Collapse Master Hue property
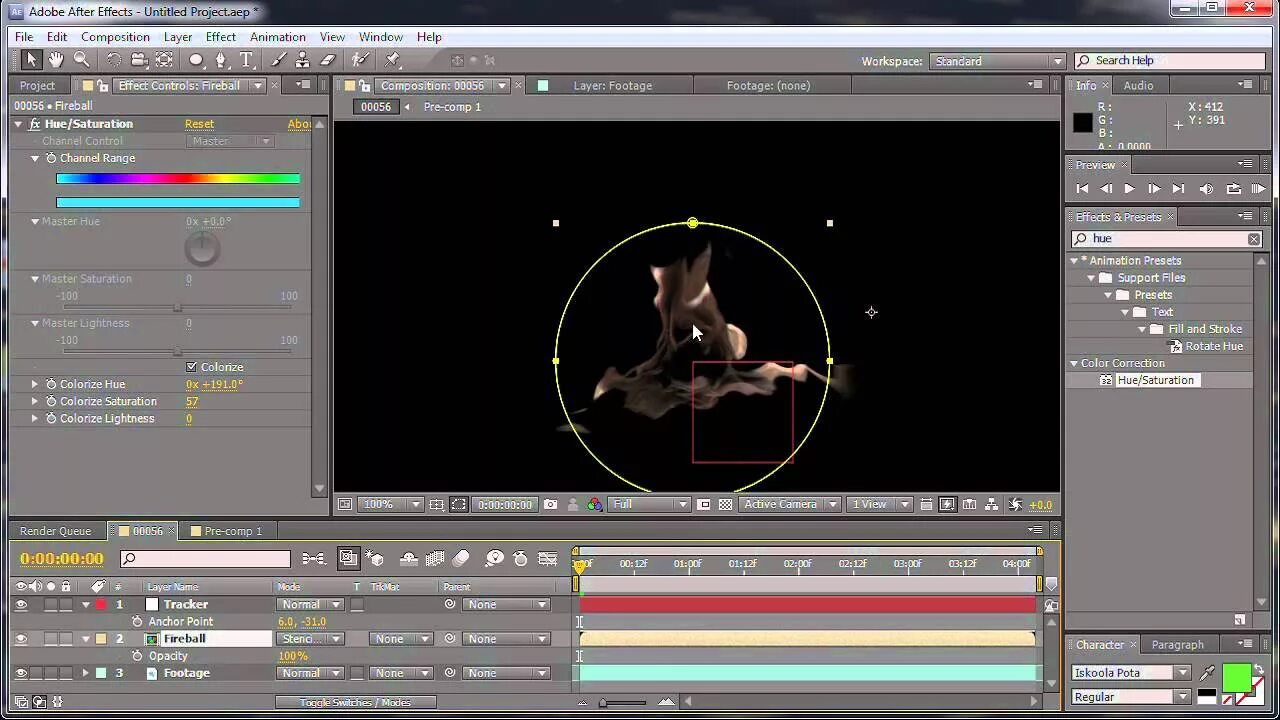 (x=35, y=221)
